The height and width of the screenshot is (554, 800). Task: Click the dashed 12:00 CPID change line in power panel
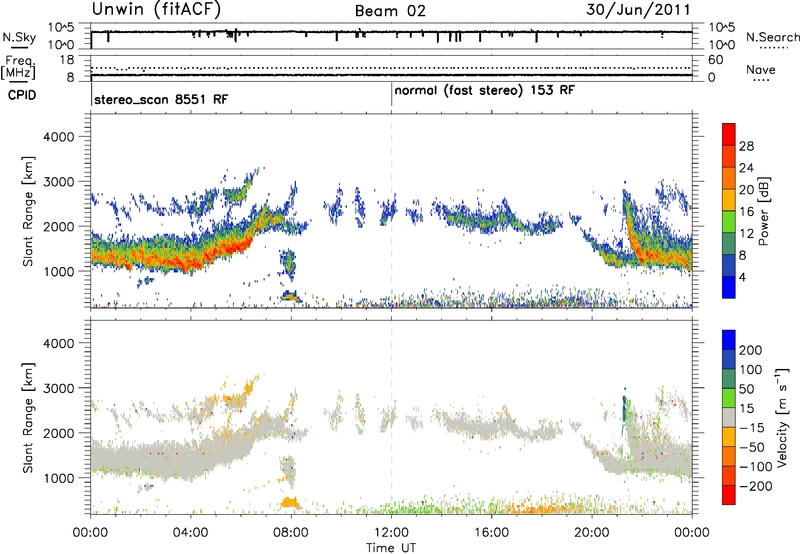pos(391,210)
